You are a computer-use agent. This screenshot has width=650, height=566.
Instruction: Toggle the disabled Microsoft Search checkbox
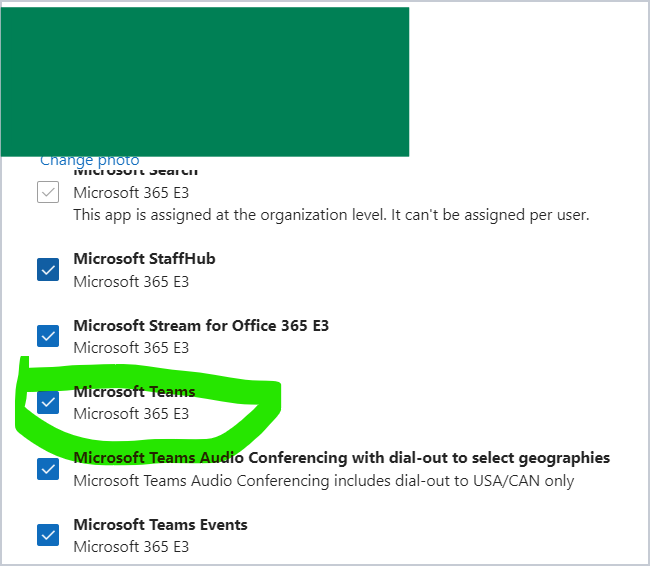tap(48, 192)
